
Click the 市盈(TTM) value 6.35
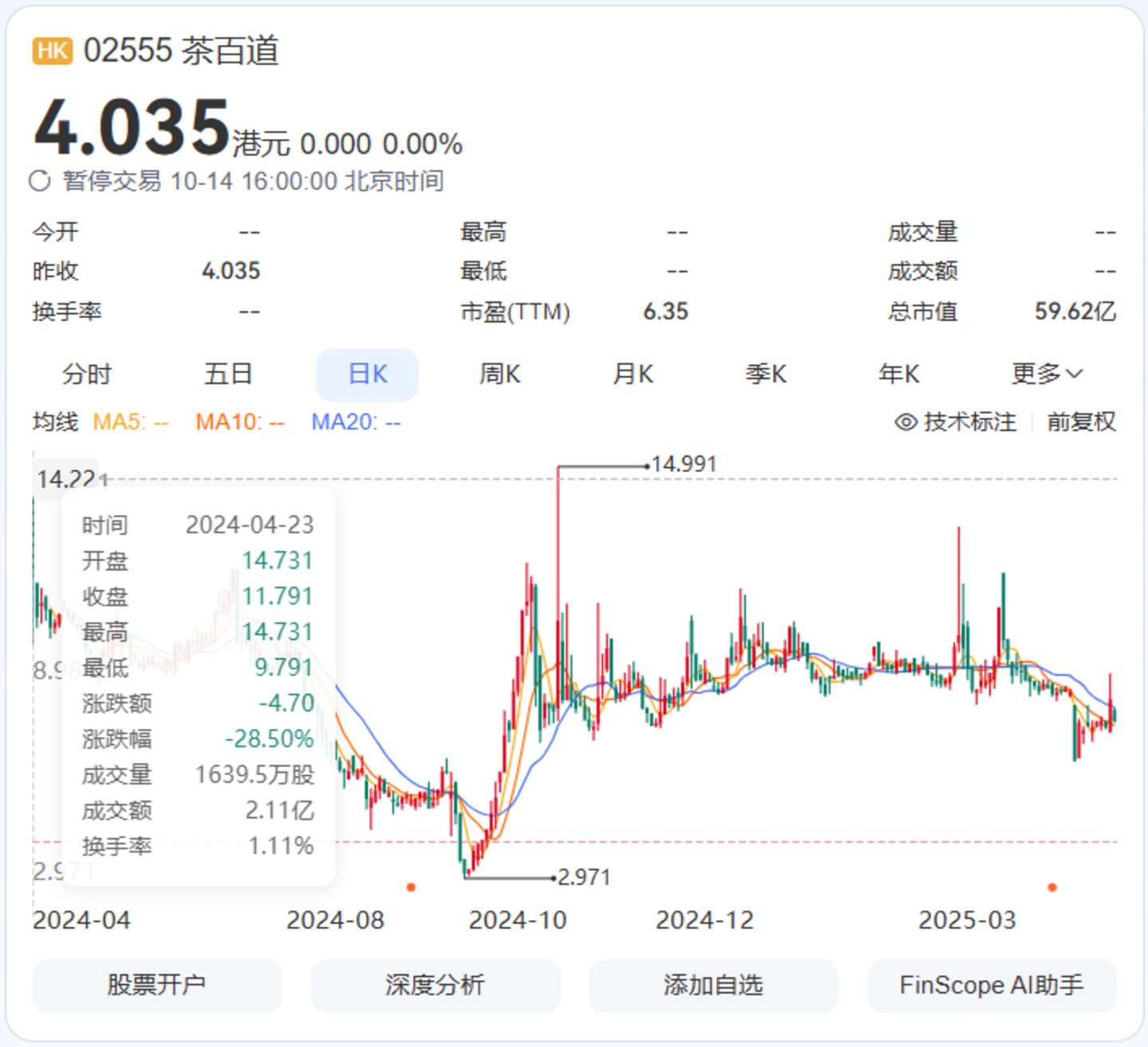[x=665, y=311]
